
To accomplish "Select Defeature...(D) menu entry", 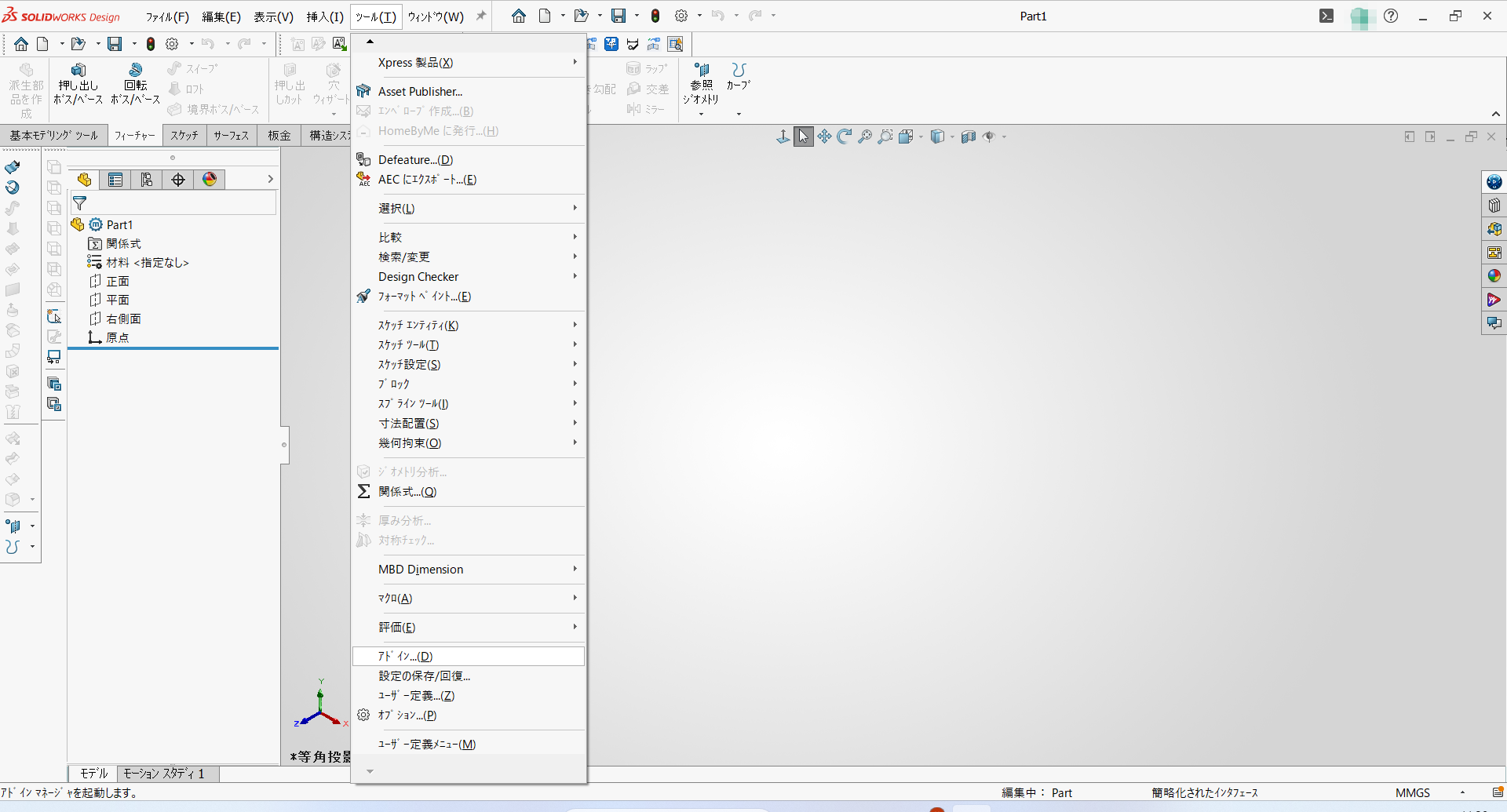I will (x=469, y=160).
